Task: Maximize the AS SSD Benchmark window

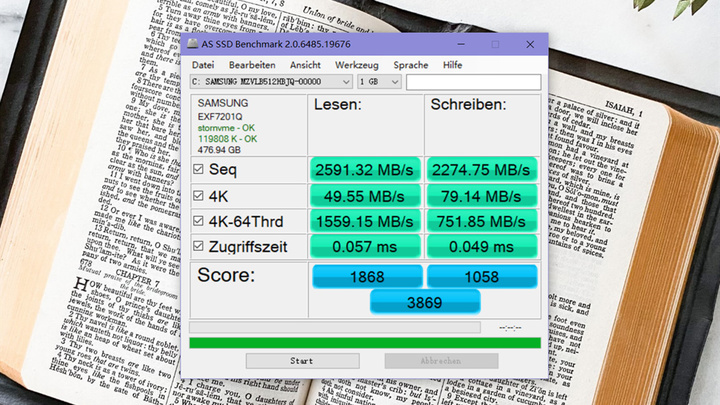Action: coord(495,44)
